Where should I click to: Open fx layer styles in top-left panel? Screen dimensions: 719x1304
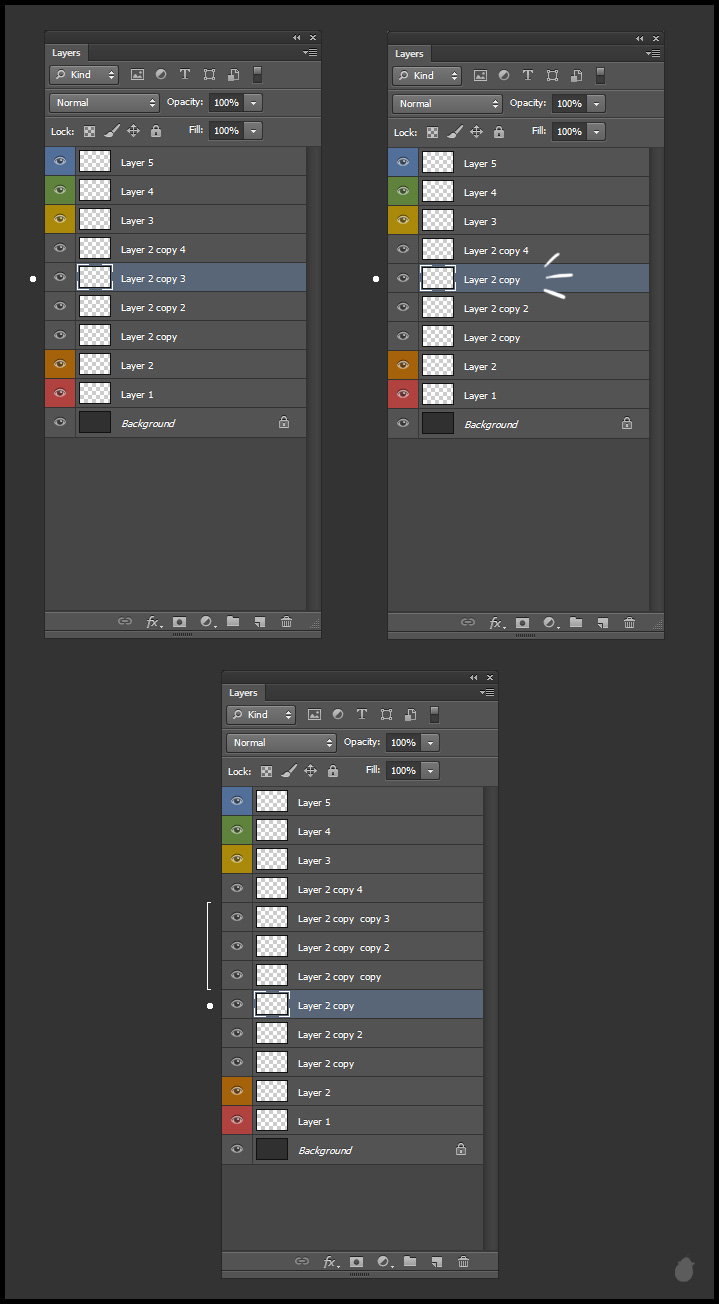[x=153, y=622]
